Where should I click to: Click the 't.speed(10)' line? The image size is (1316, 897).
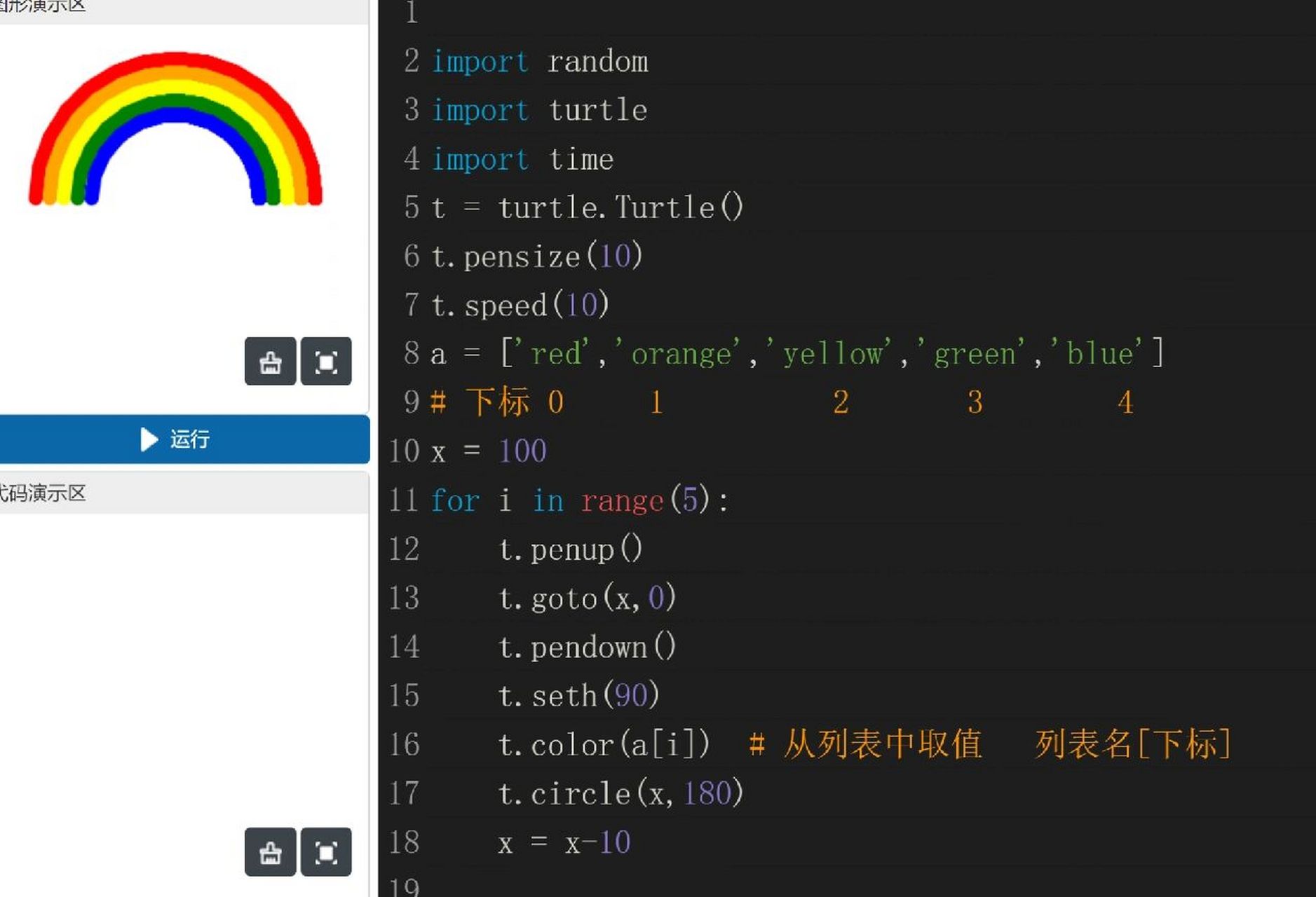pos(520,306)
